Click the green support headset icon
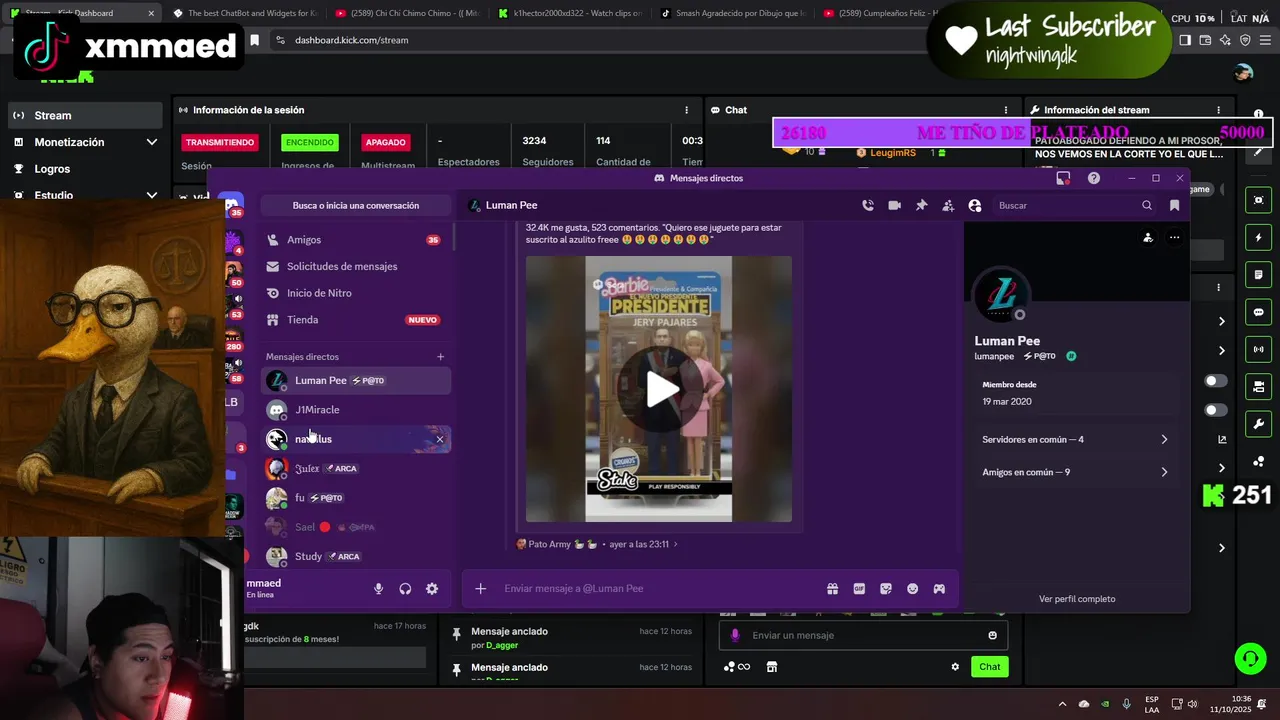 1250,658
